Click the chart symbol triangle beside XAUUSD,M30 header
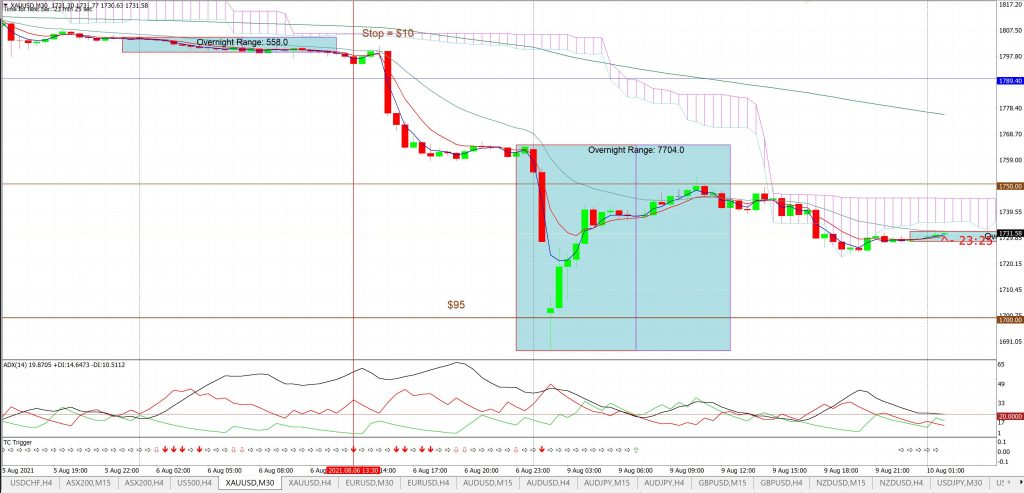The height and width of the screenshot is (493, 1024). pos(5,5)
